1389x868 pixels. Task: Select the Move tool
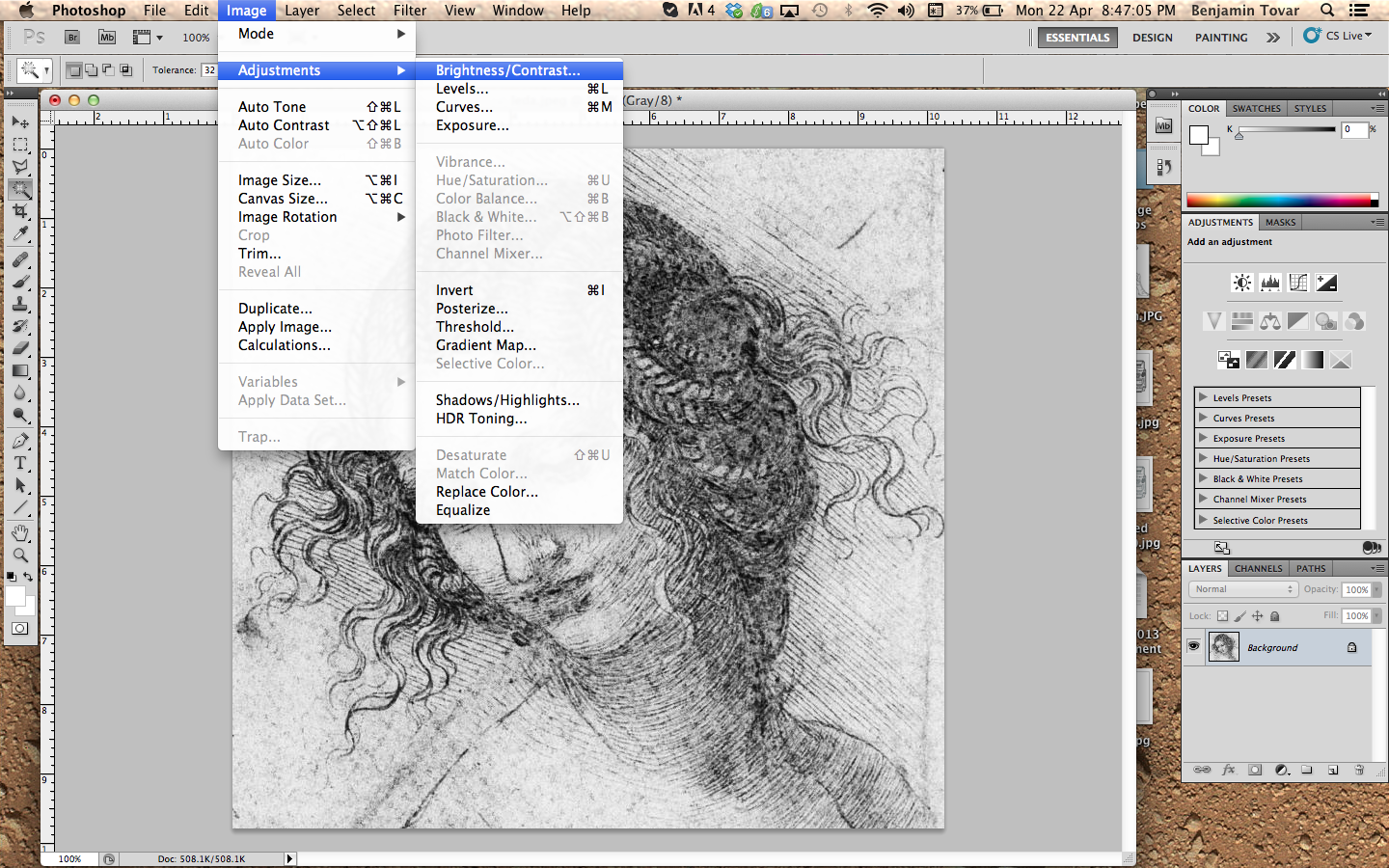point(20,122)
